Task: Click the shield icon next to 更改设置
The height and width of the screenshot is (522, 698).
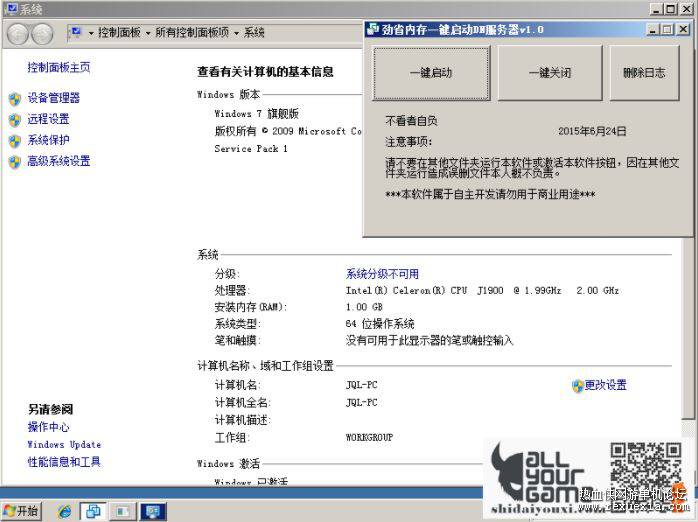Action: pyautogui.click(x=577, y=386)
